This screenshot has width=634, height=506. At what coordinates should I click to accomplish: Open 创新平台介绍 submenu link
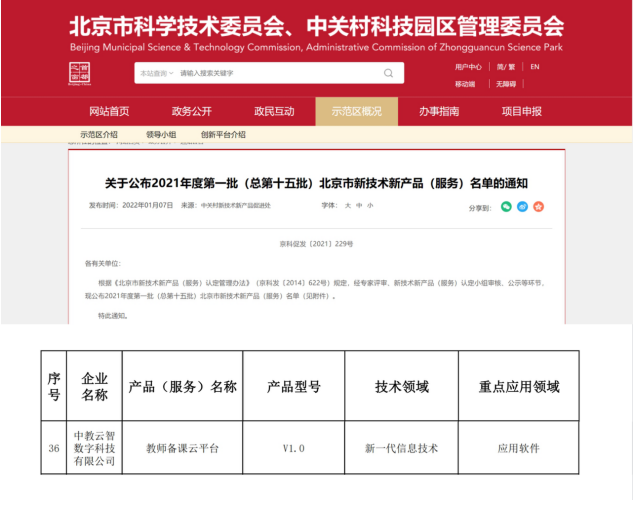[223, 134]
